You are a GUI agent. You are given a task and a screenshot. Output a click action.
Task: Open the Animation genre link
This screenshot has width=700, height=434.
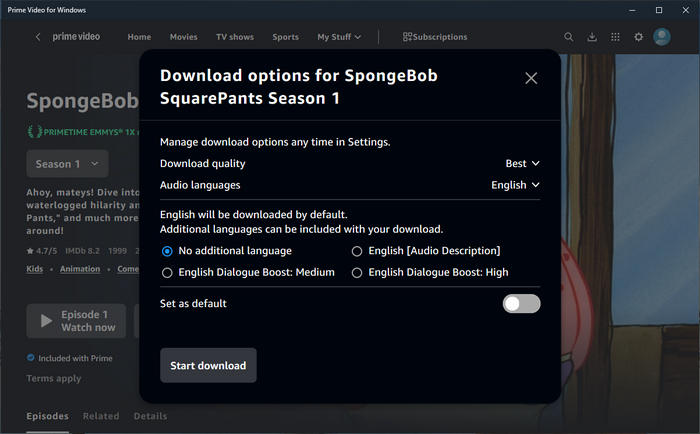click(x=80, y=269)
